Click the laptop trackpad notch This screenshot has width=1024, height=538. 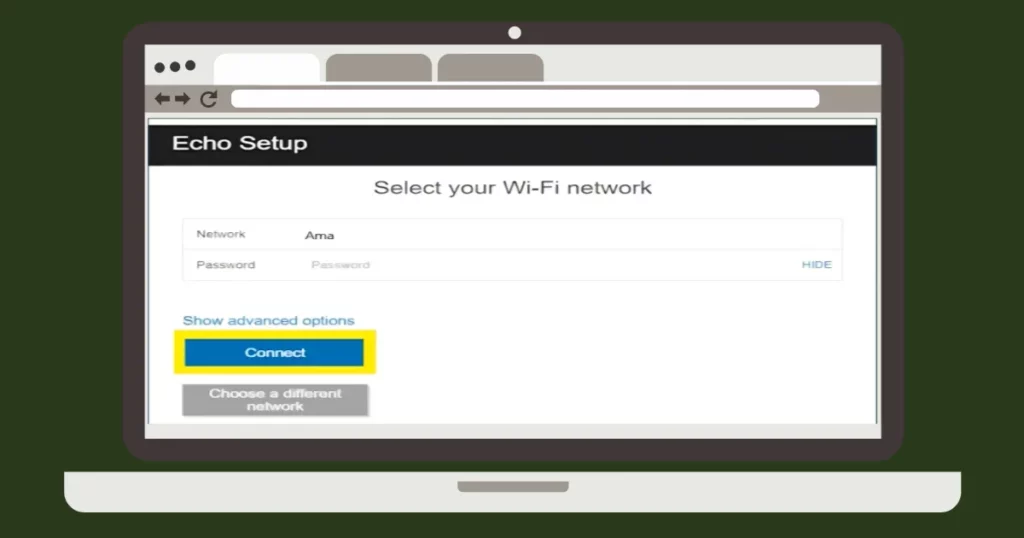tap(513, 486)
